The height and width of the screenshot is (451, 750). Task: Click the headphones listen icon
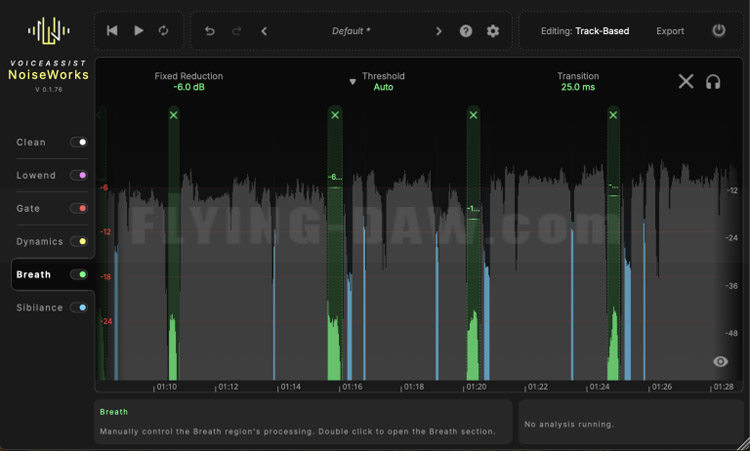714,82
